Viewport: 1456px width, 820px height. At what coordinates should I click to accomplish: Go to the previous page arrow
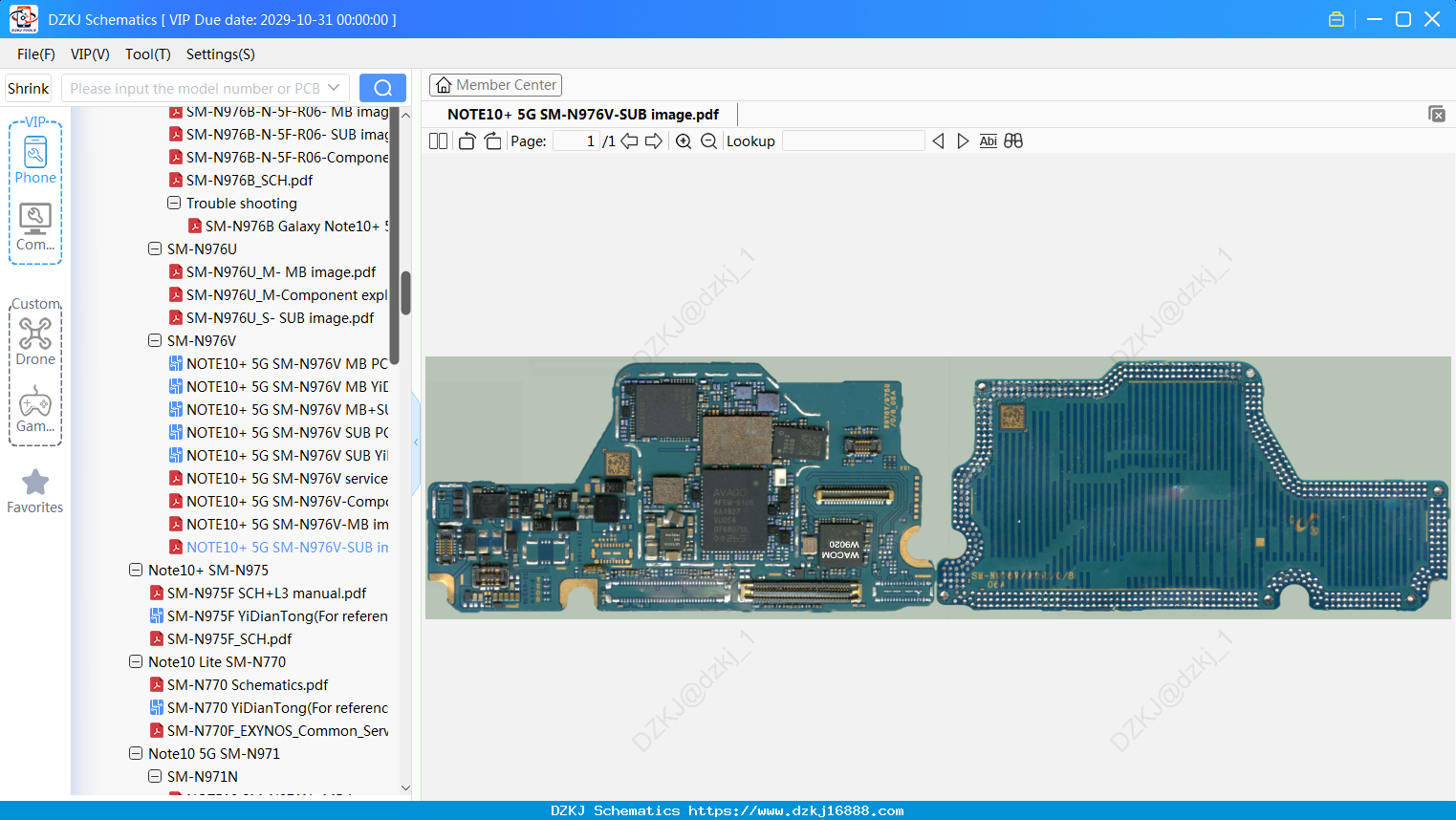tap(629, 141)
